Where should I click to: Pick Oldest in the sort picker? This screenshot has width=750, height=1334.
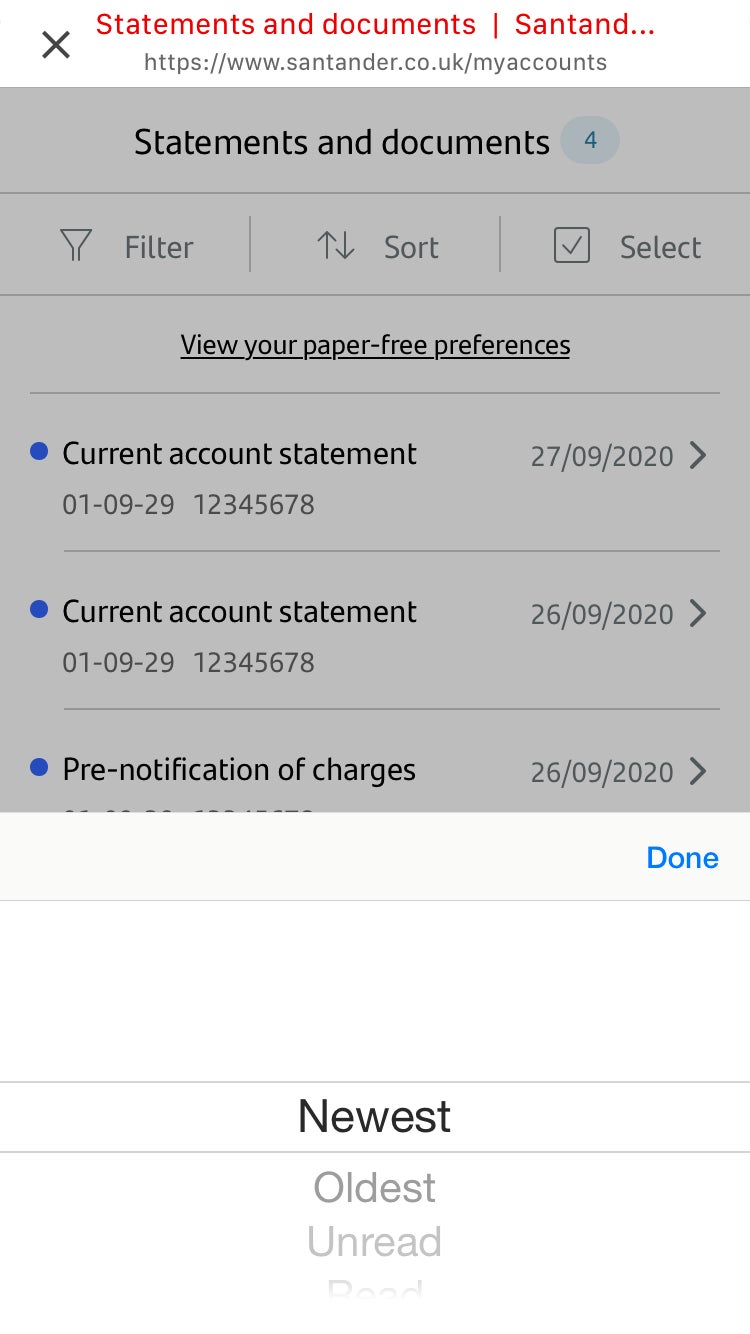pyautogui.click(x=375, y=1188)
